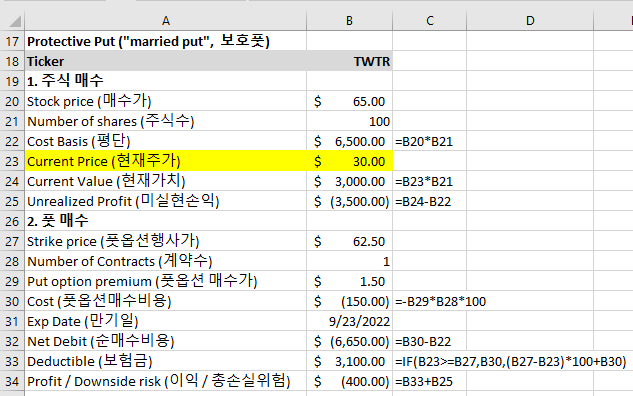Select Cost Basis value 6,500.00
Viewport: 633px width, 396px height.
point(349,141)
